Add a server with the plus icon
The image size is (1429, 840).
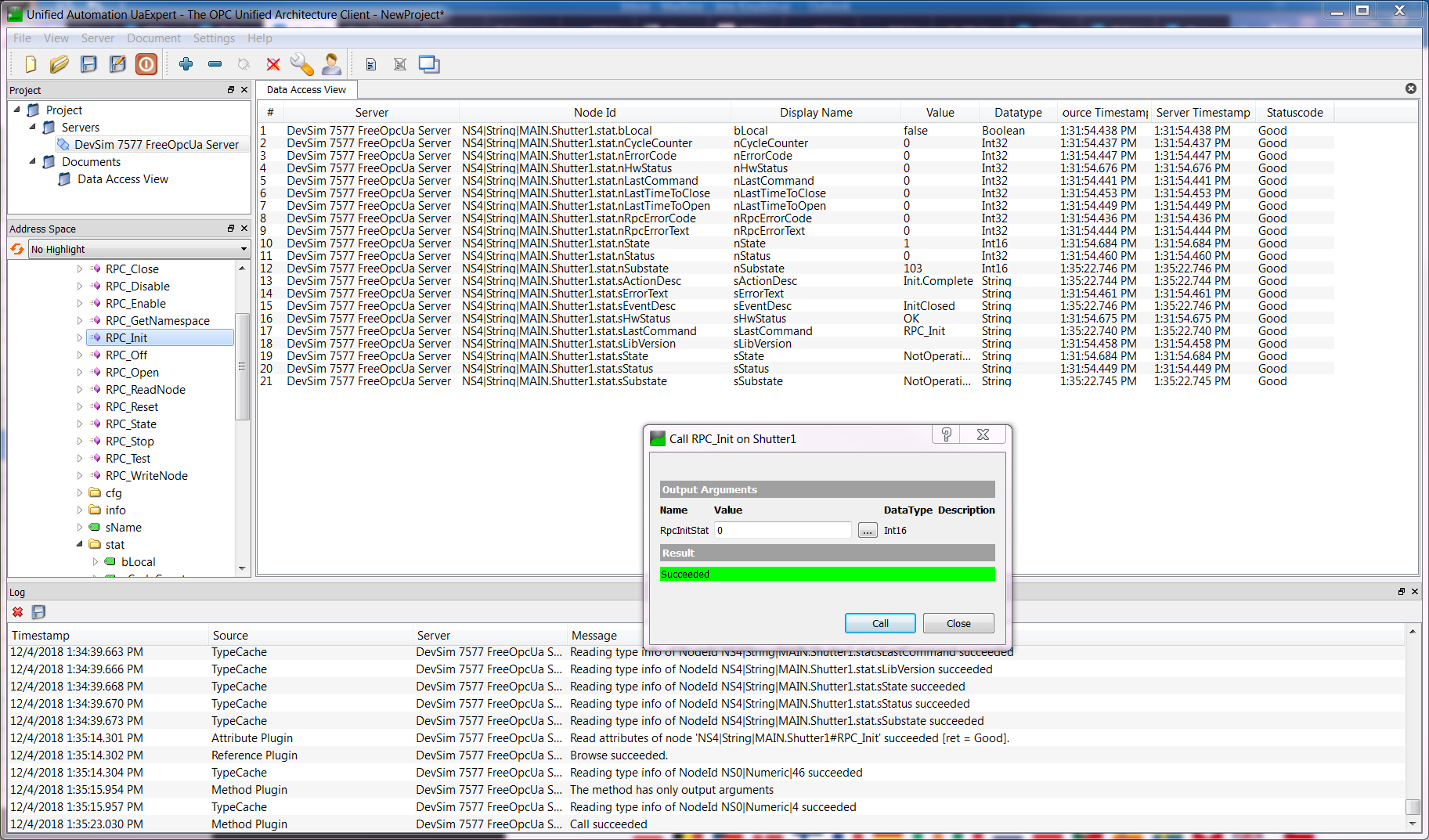pyautogui.click(x=186, y=64)
